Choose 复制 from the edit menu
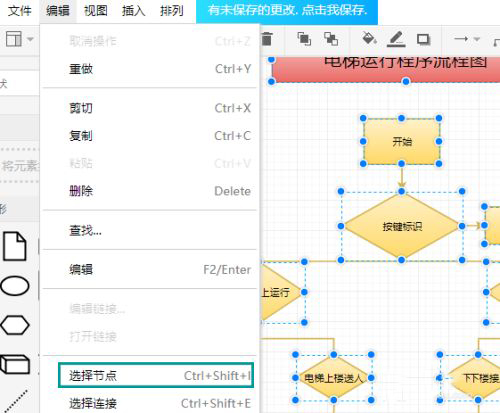Screen dimensions: 500x413 [x=150, y=136]
